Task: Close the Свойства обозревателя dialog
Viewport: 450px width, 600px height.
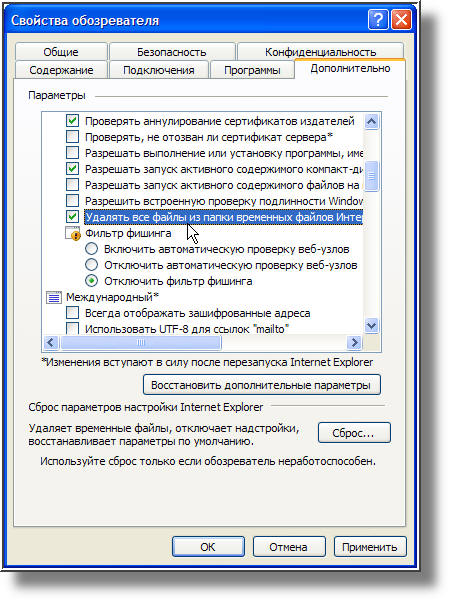Action: click(x=401, y=20)
